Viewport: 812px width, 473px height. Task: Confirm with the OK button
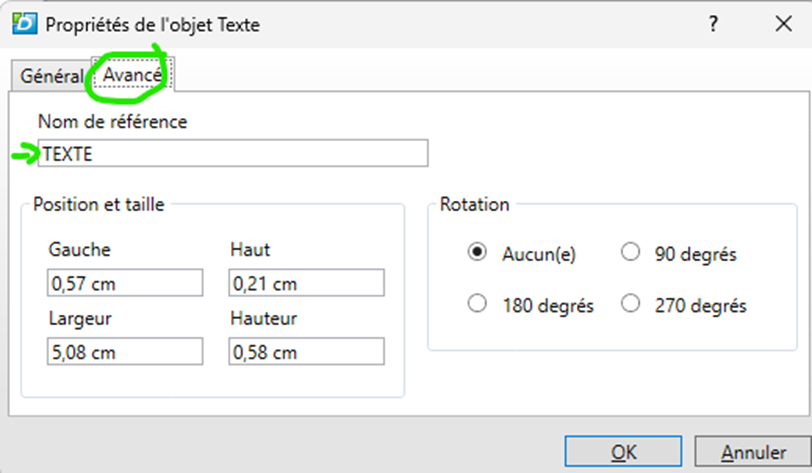624,453
